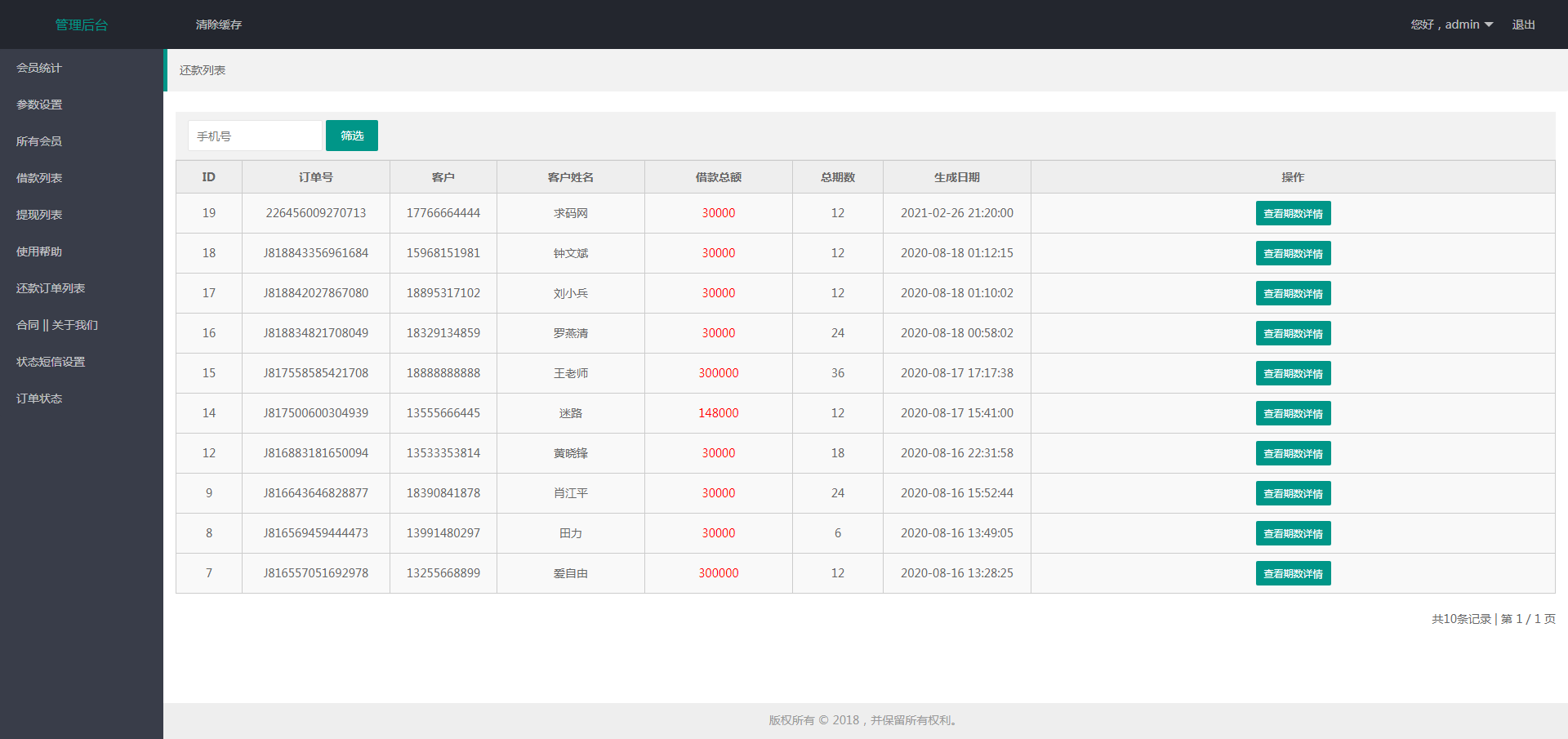
Task: Select order number J817558585421708
Action: click(316, 373)
